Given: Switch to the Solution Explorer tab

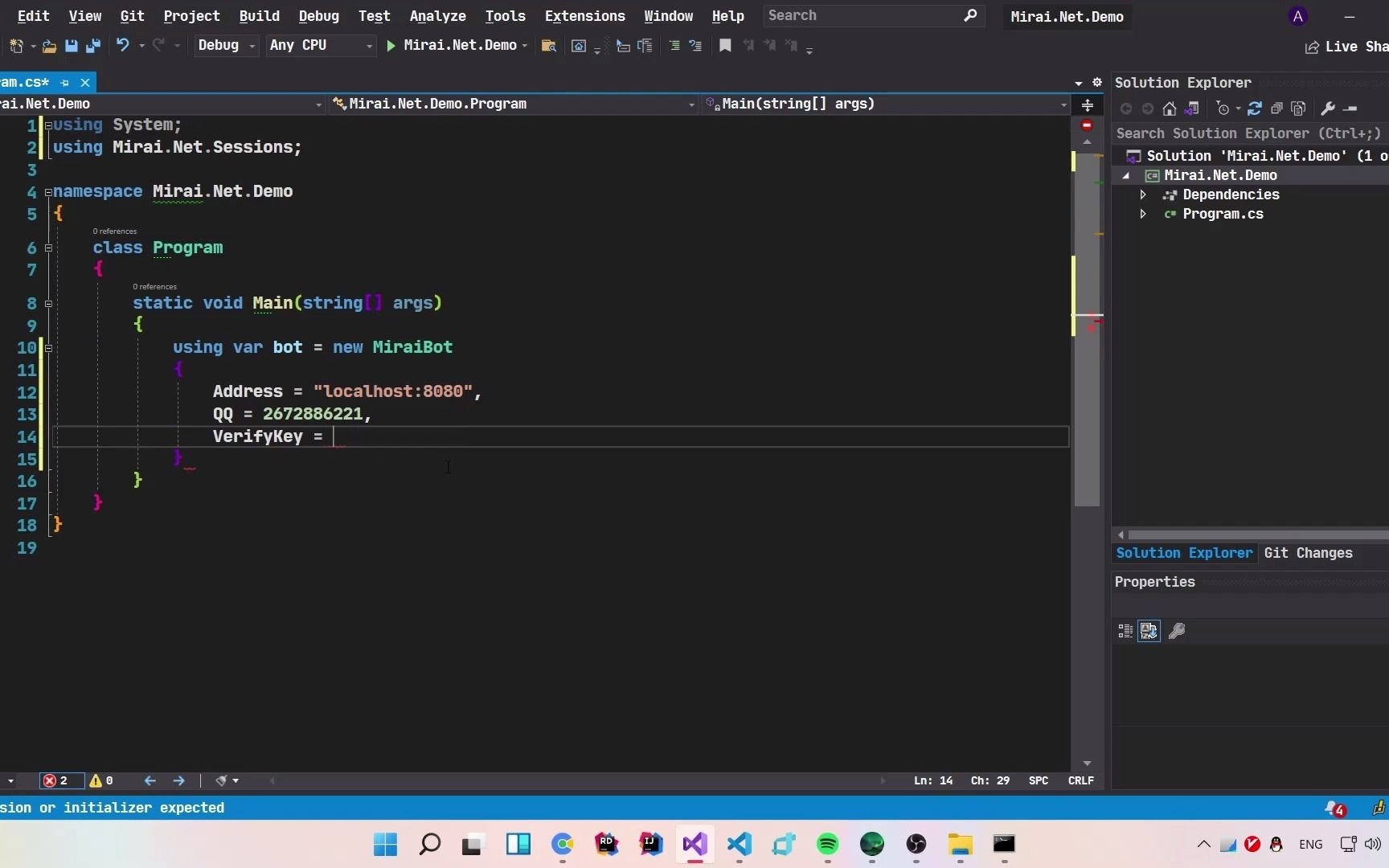Looking at the screenshot, I should click(1184, 553).
